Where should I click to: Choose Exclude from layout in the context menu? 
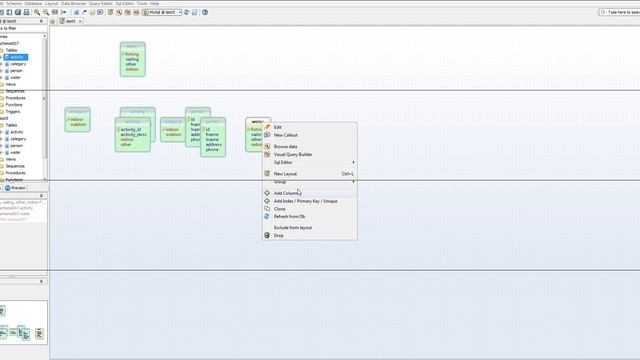[310, 228]
